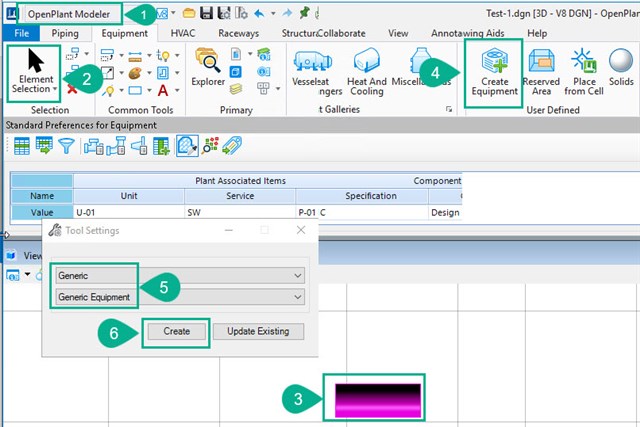
Task: Switch to the Help tab
Action: (x=537, y=33)
